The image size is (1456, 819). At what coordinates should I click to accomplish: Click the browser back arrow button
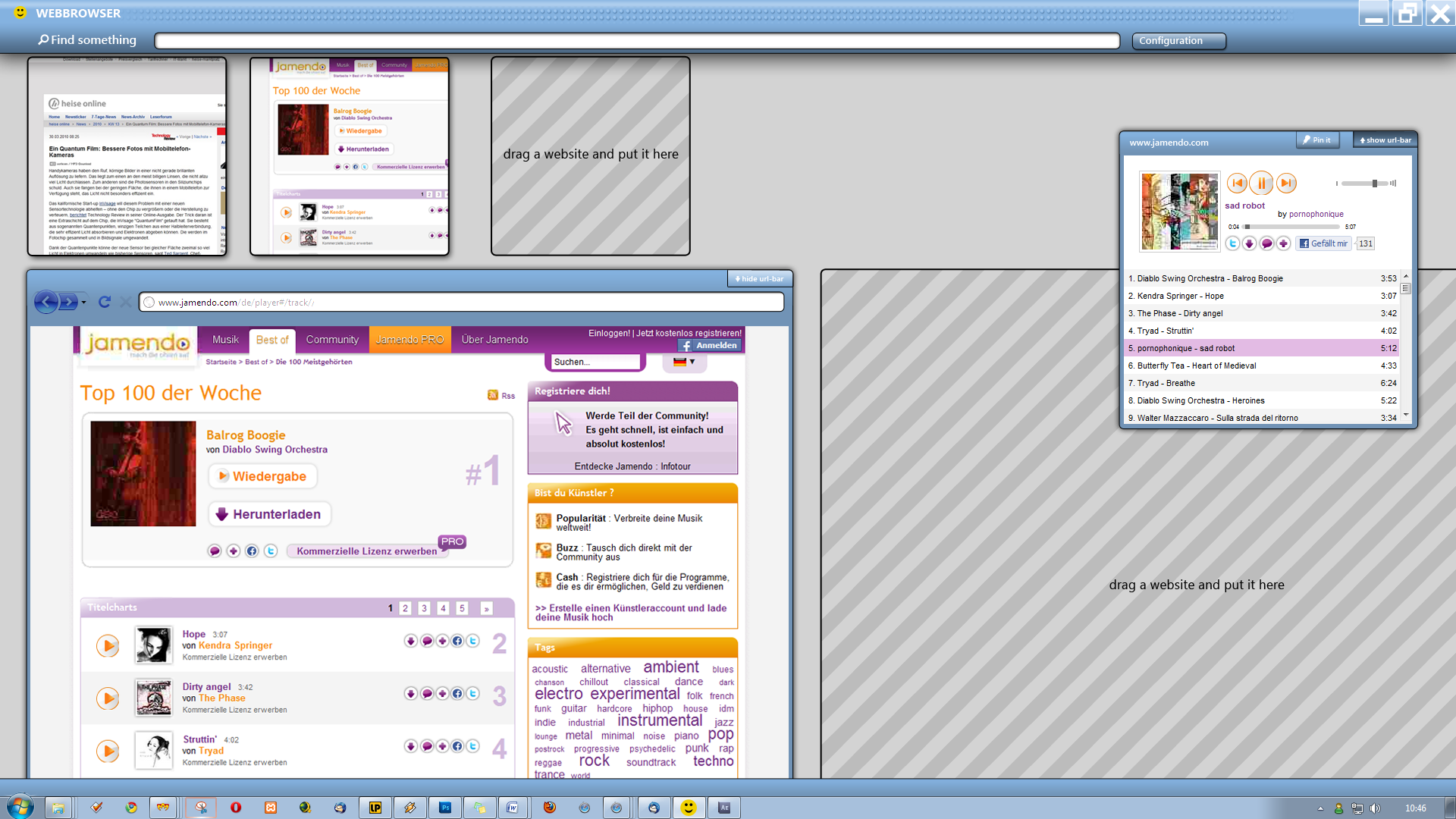point(46,302)
